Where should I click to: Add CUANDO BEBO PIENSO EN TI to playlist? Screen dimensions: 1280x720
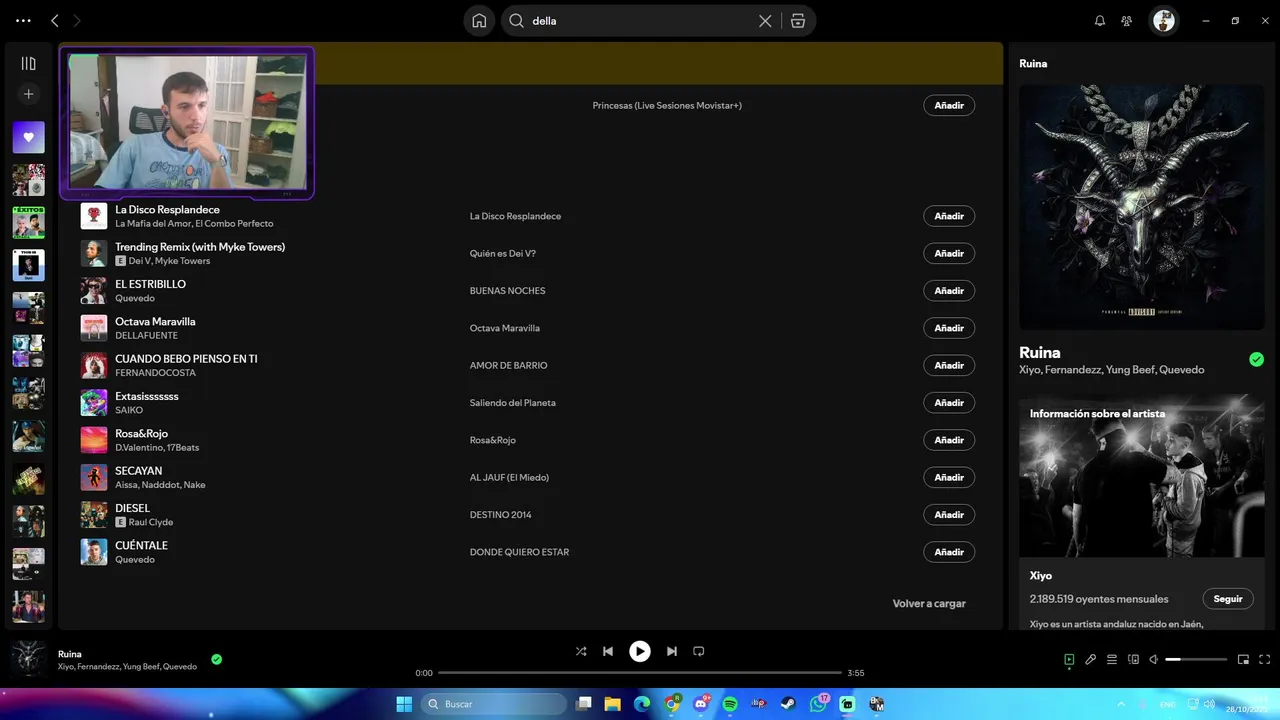(x=949, y=365)
